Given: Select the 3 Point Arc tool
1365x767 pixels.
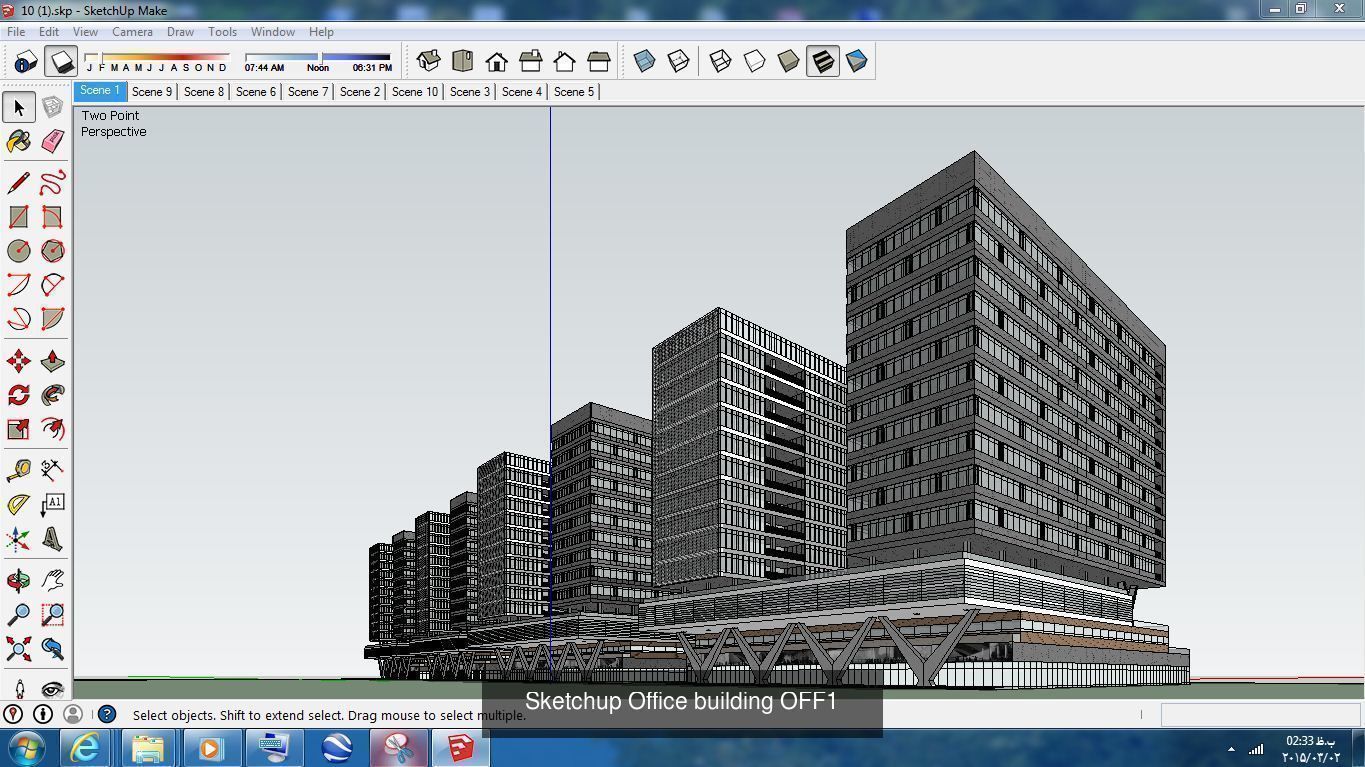Looking at the screenshot, I should [18, 319].
